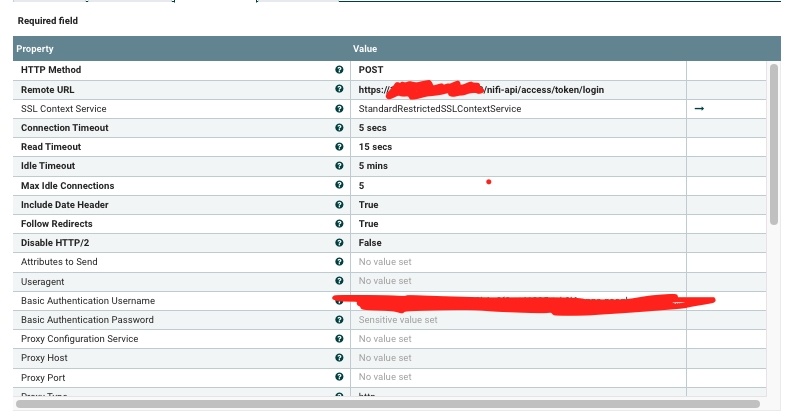Open help icon for Disable HTTP/2
The image size is (792, 419).
[x=339, y=243]
